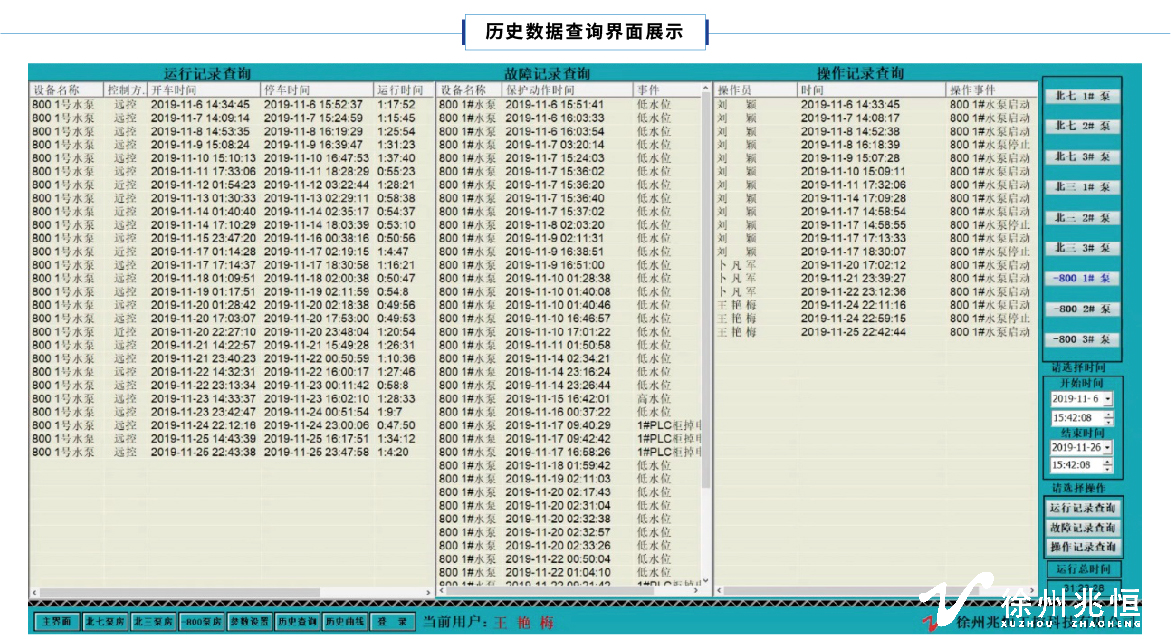Select the 北三 1# 泵 pump button
The height and width of the screenshot is (639, 1171).
(x=1082, y=187)
